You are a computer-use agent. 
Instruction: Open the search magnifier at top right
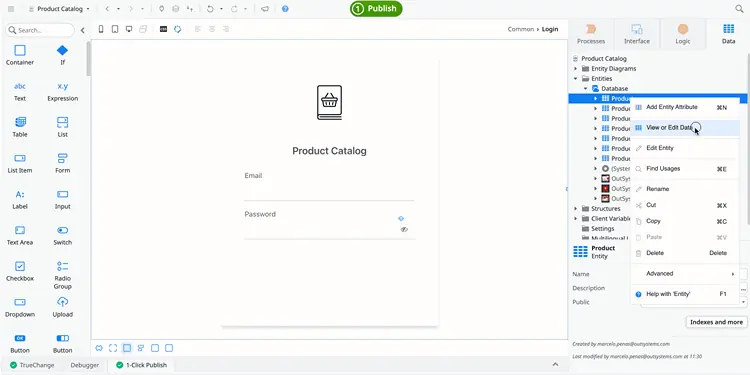[x=739, y=9]
